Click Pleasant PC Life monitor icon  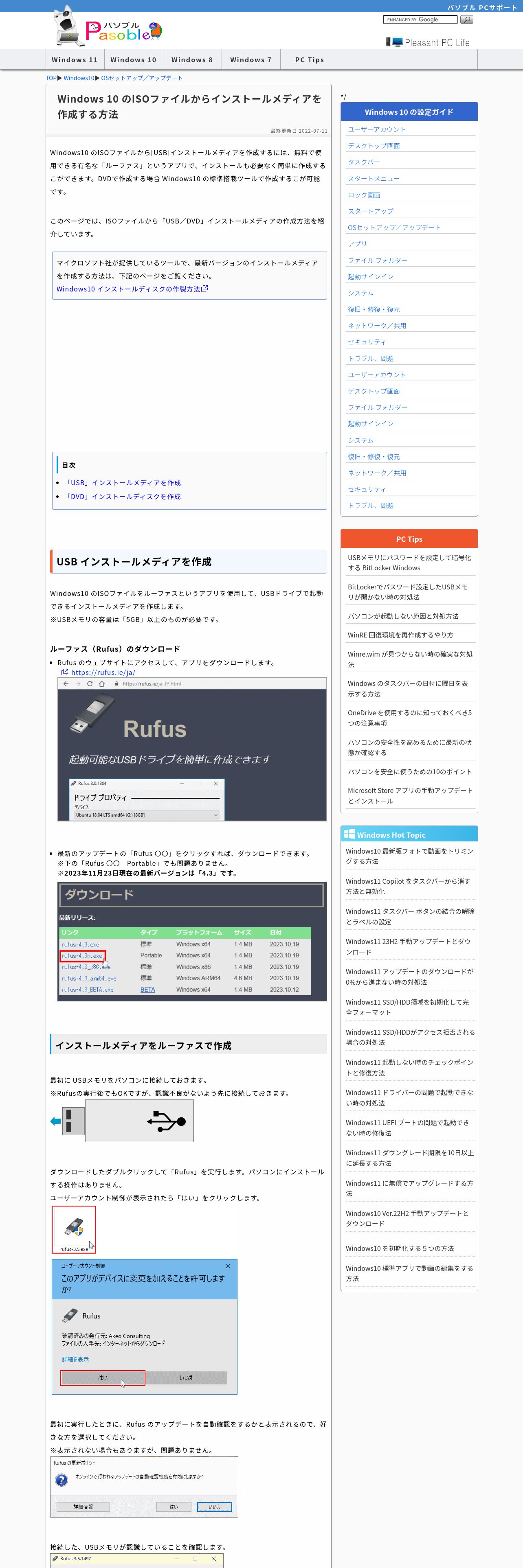[395, 42]
